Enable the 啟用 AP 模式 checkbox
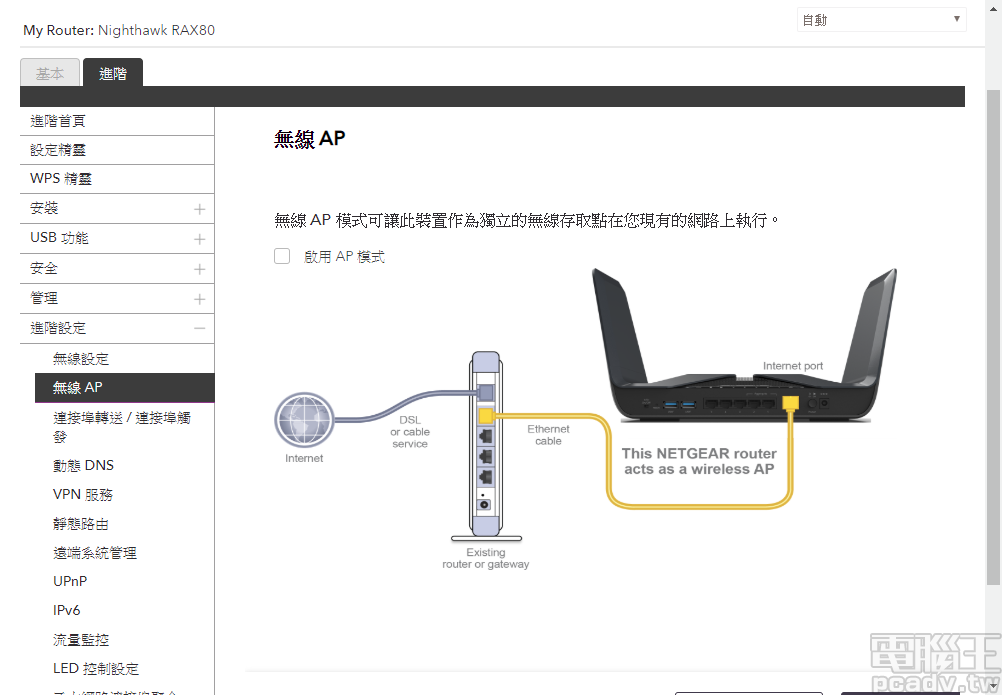The image size is (1002, 695). (x=282, y=255)
